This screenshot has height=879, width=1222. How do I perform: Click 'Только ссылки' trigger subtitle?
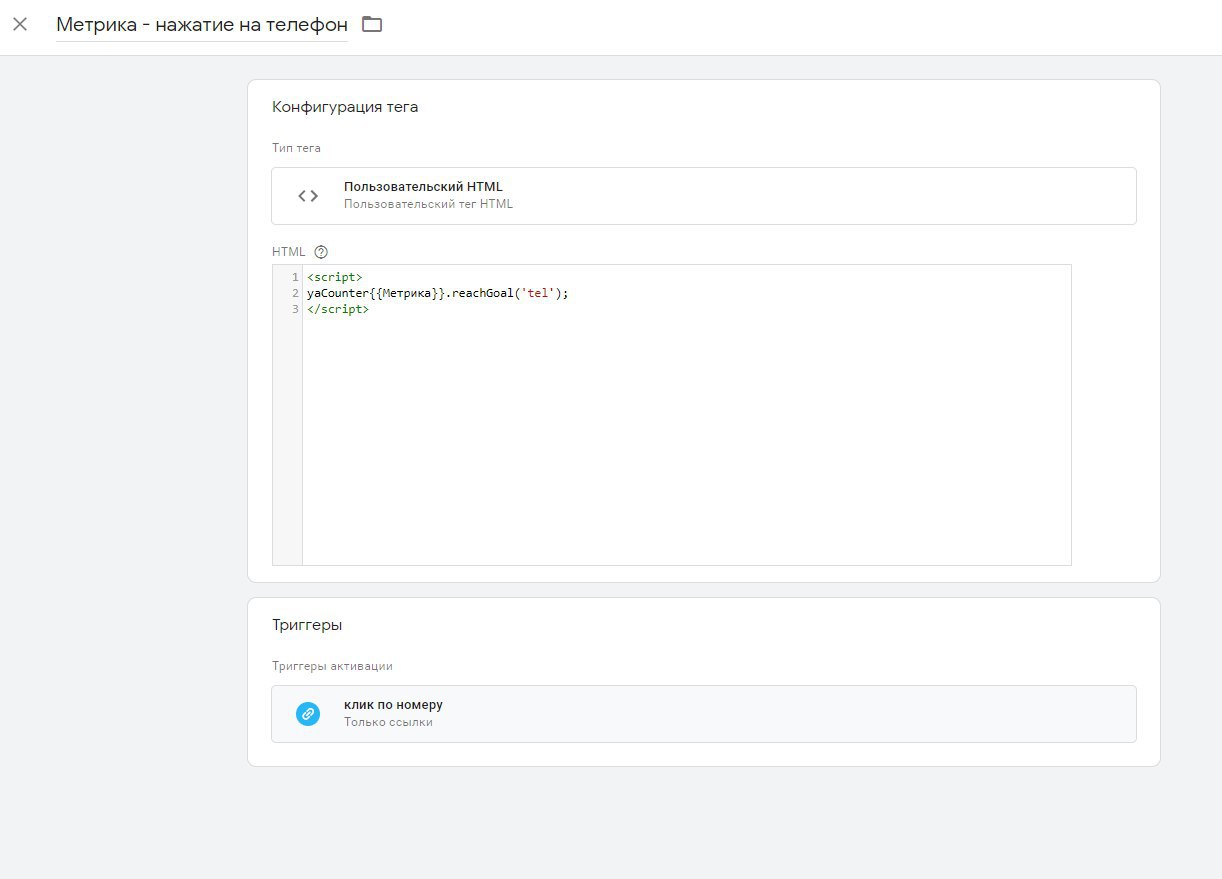[x=388, y=722]
